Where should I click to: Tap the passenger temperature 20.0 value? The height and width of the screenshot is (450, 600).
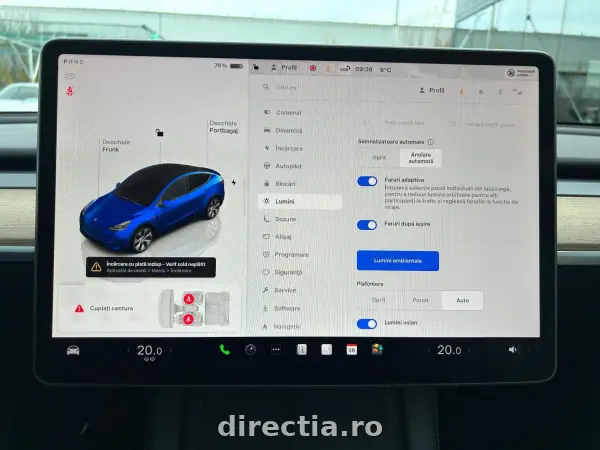point(449,350)
